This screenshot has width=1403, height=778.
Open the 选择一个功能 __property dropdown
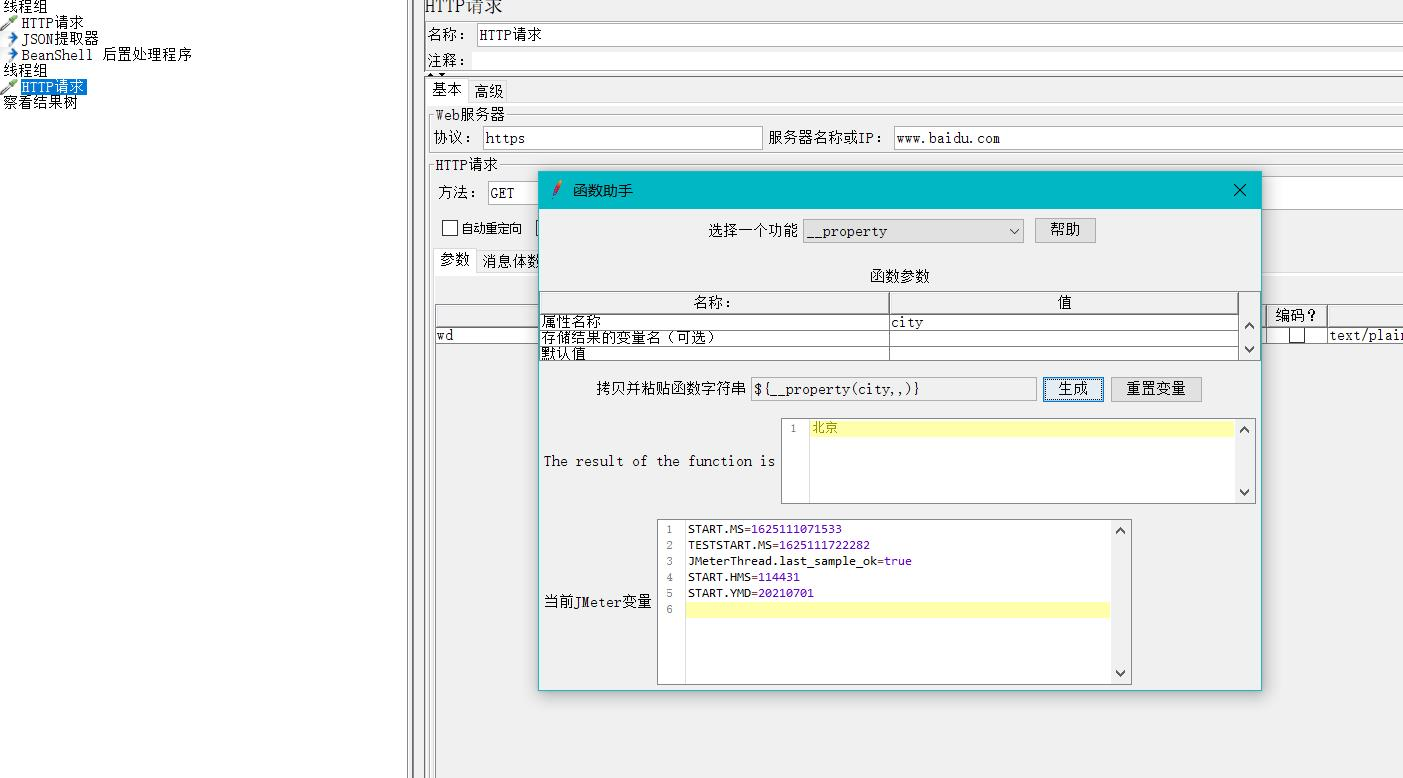(913, 231)
